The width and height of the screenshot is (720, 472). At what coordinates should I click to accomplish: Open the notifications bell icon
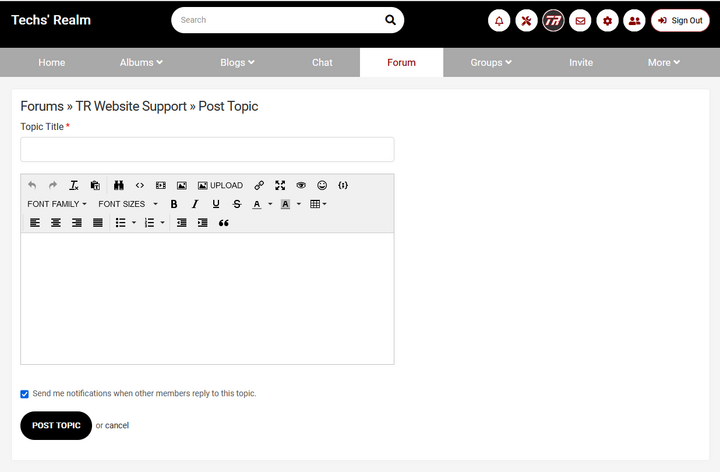[499, 21]
